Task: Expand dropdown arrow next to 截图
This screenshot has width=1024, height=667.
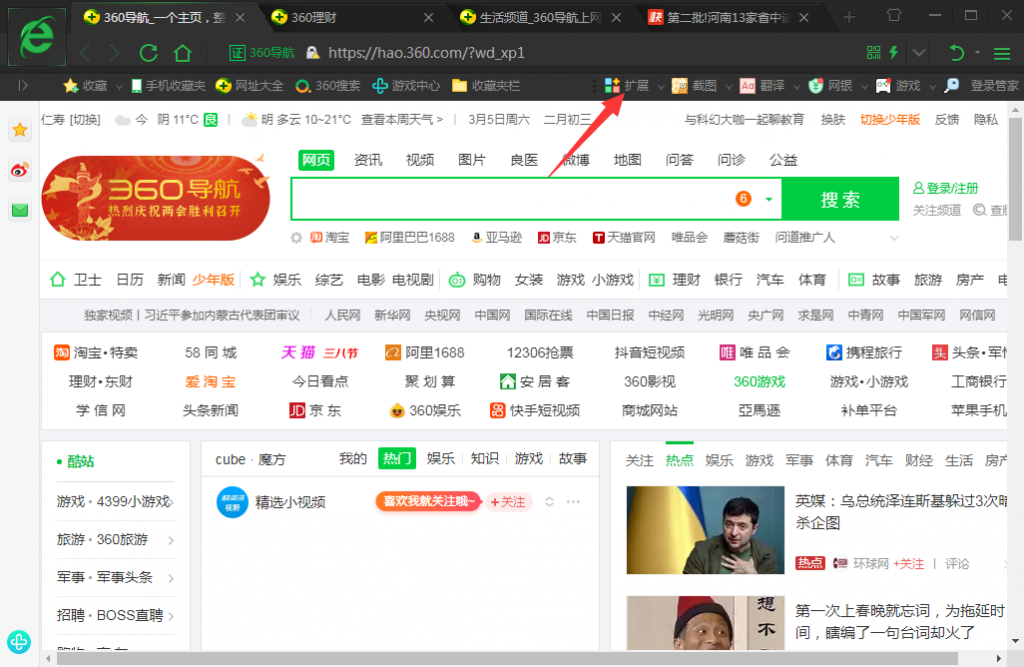Action: click(x=729, y=86)
